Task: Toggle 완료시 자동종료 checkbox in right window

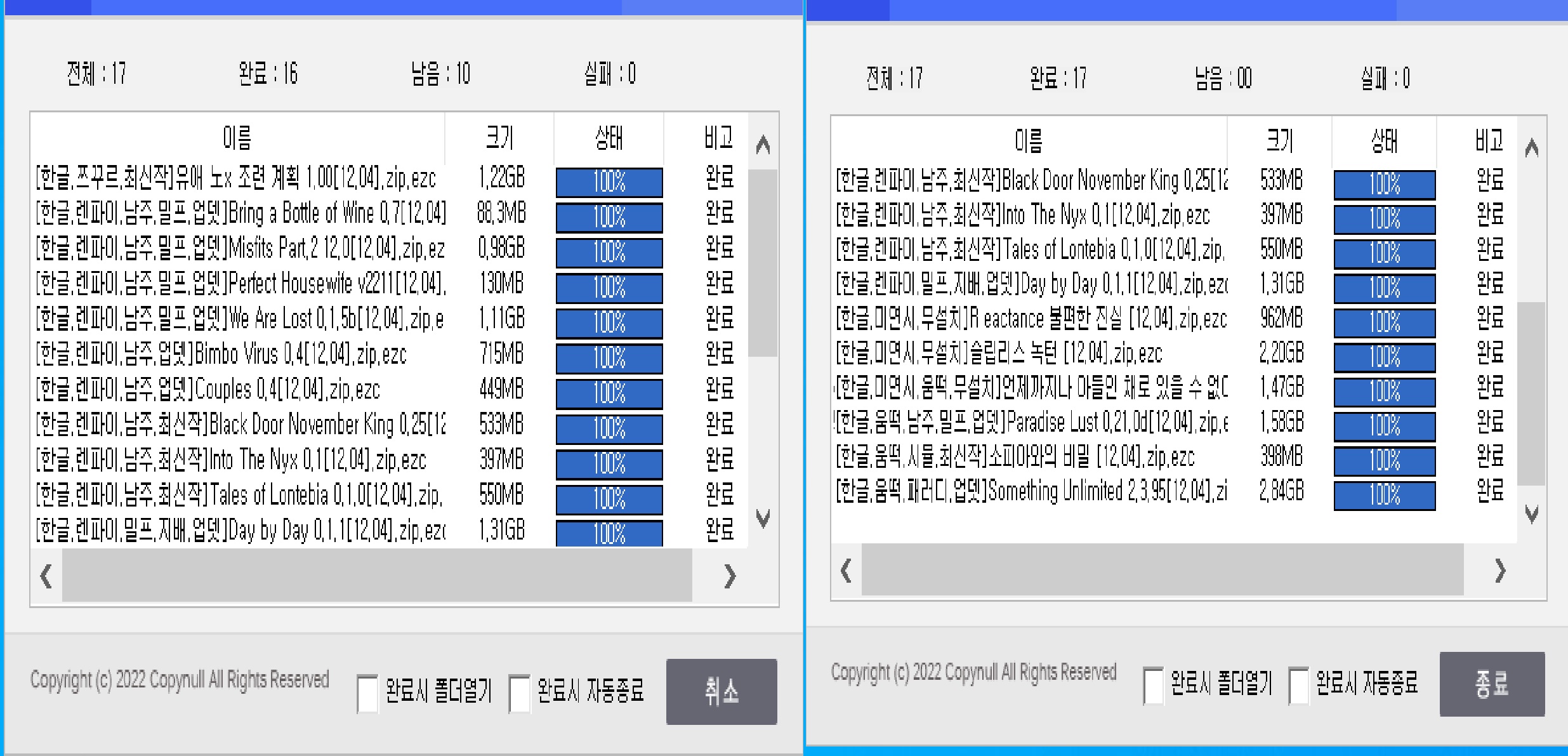Action: [x=1298, y=686]
